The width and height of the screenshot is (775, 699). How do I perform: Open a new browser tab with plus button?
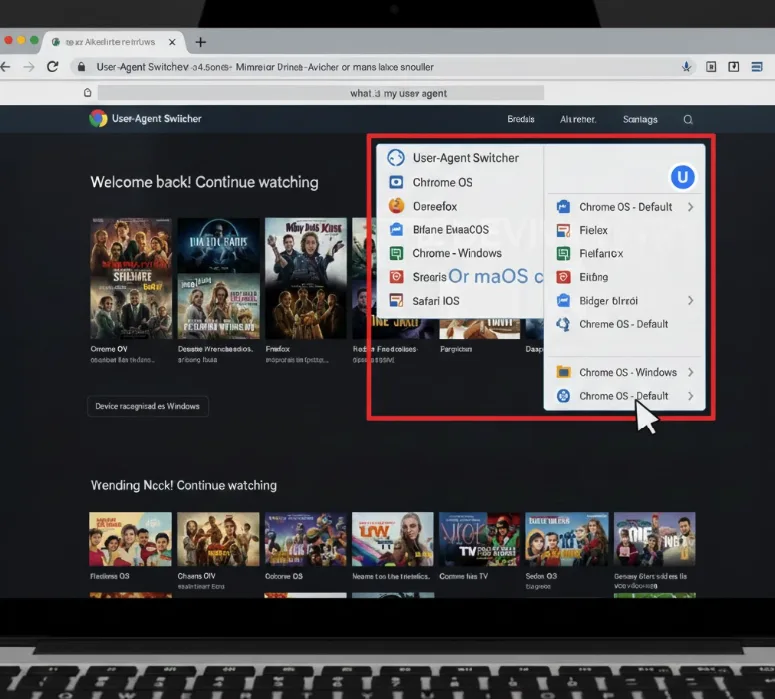[201, 42]
